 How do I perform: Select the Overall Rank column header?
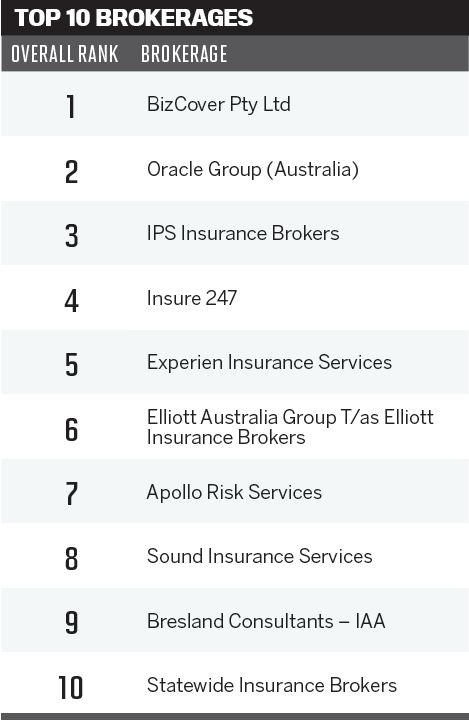click(65, 54)
